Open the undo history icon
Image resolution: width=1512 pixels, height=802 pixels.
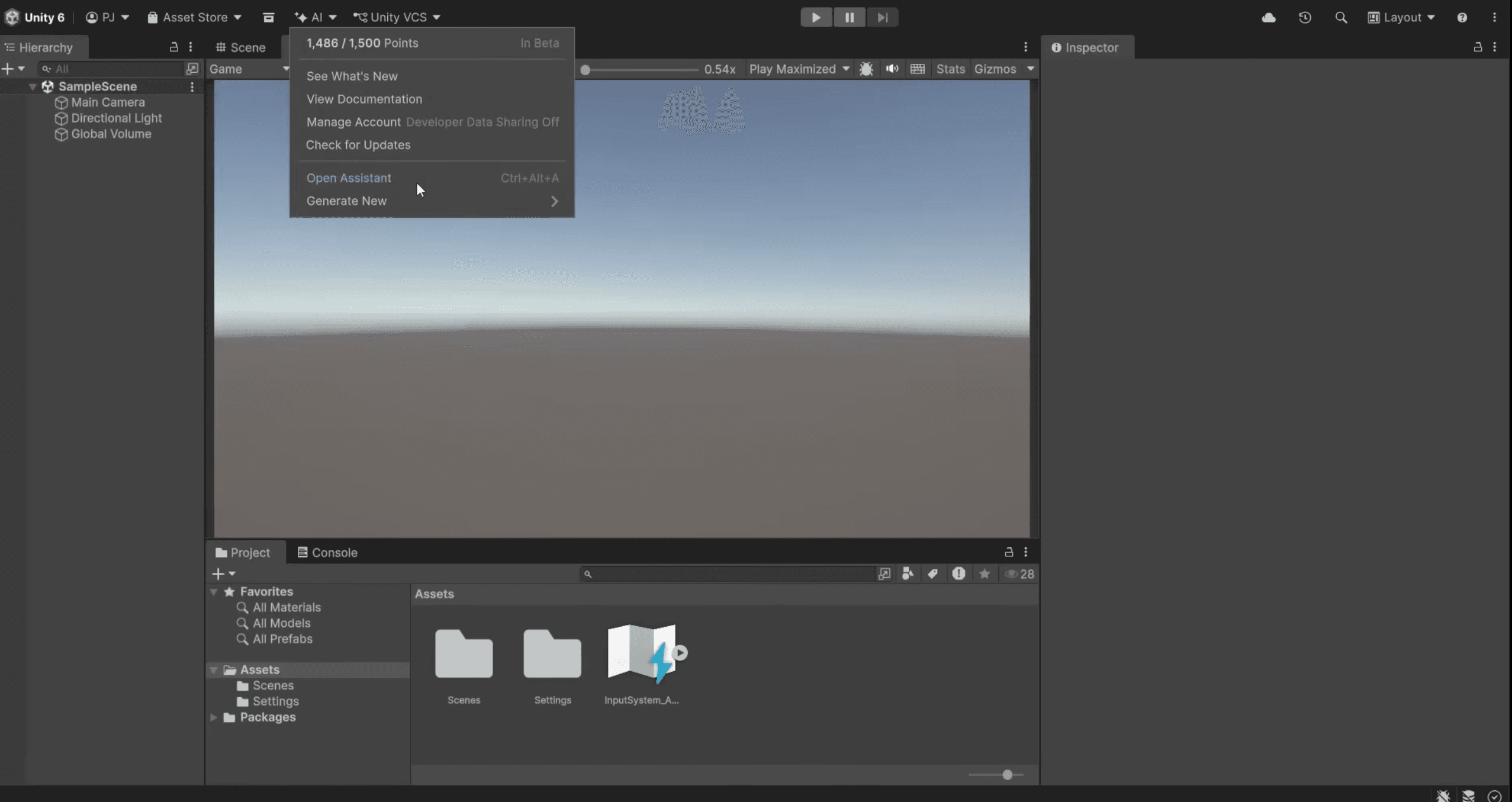click(1305, 18)
